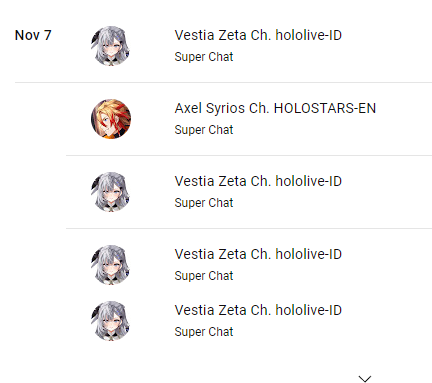Click the fourth row's Vestia Zeta avatar

pos(111,265)
